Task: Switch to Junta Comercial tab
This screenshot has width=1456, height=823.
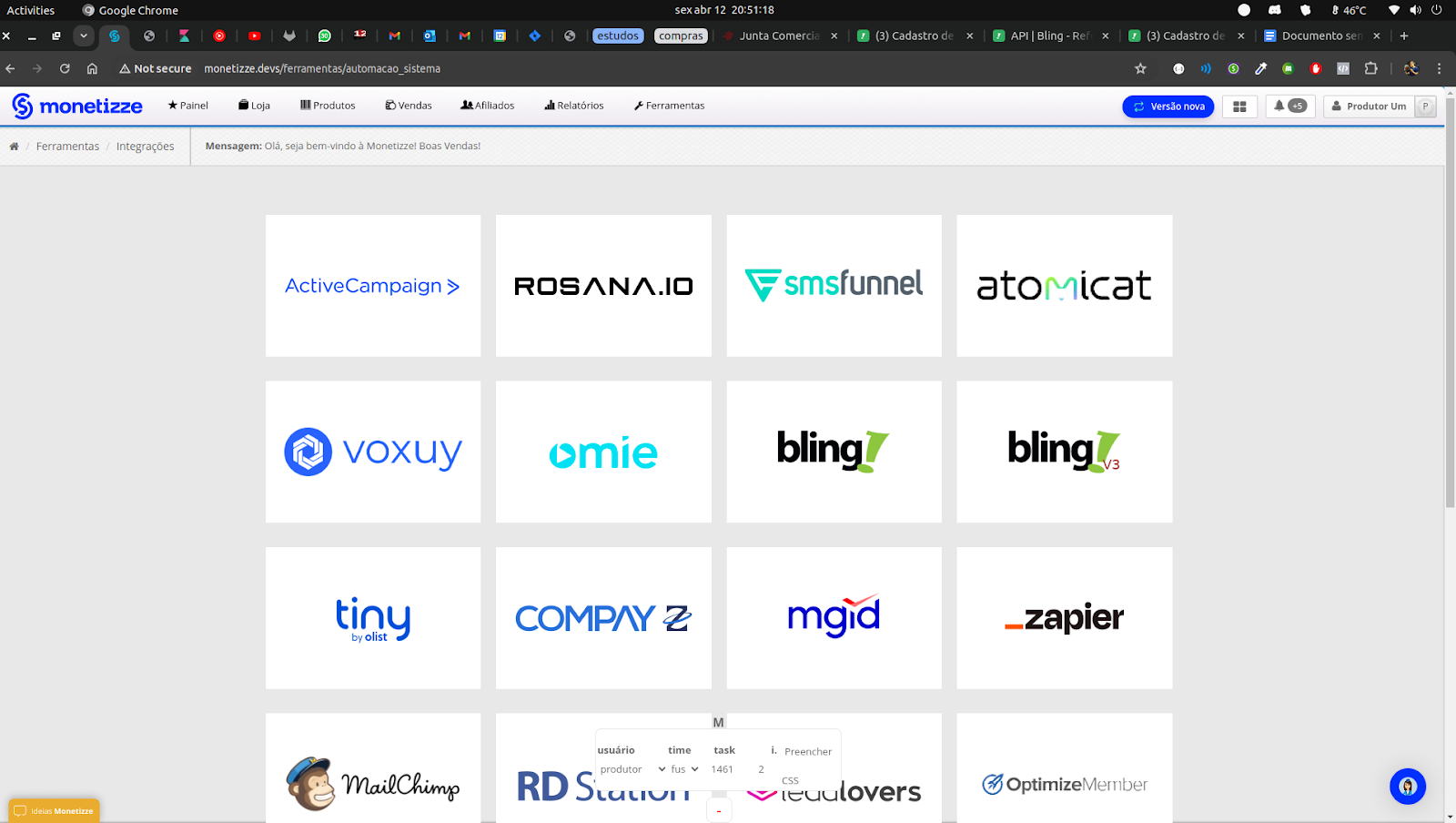Action: tap(779, 36)
